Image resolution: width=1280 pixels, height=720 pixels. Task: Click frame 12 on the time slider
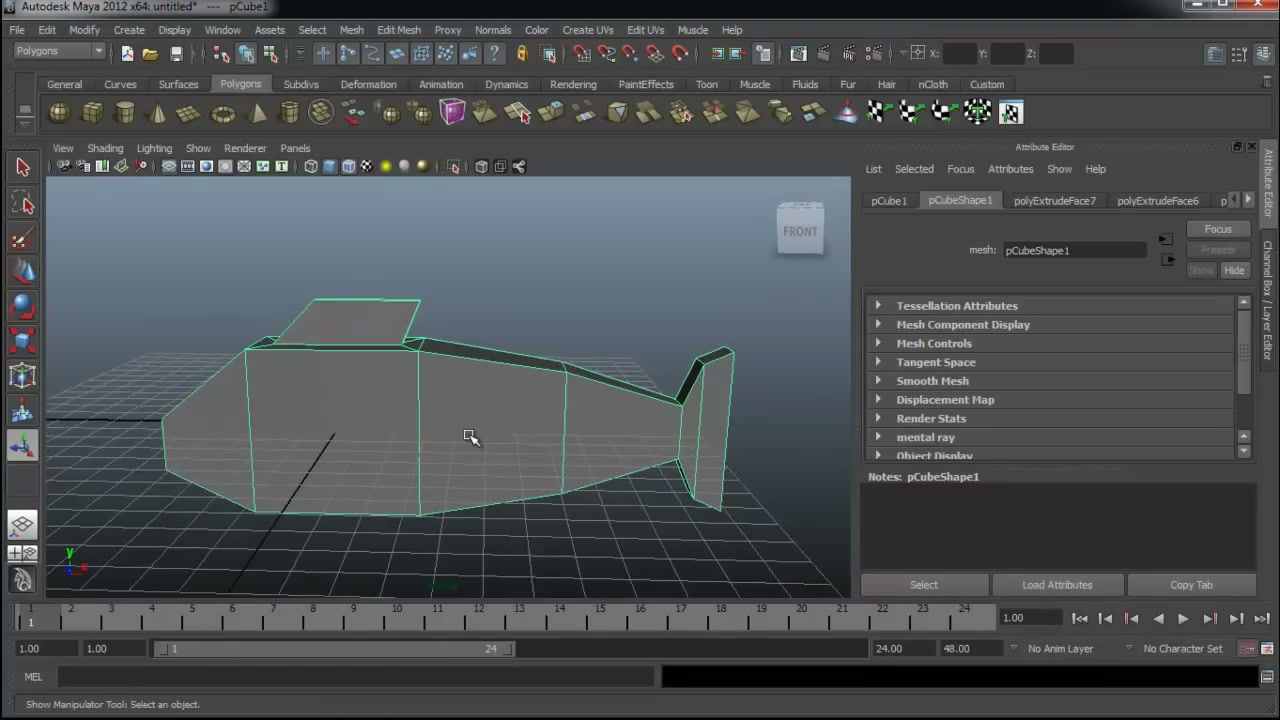click(x=478, y=616)
